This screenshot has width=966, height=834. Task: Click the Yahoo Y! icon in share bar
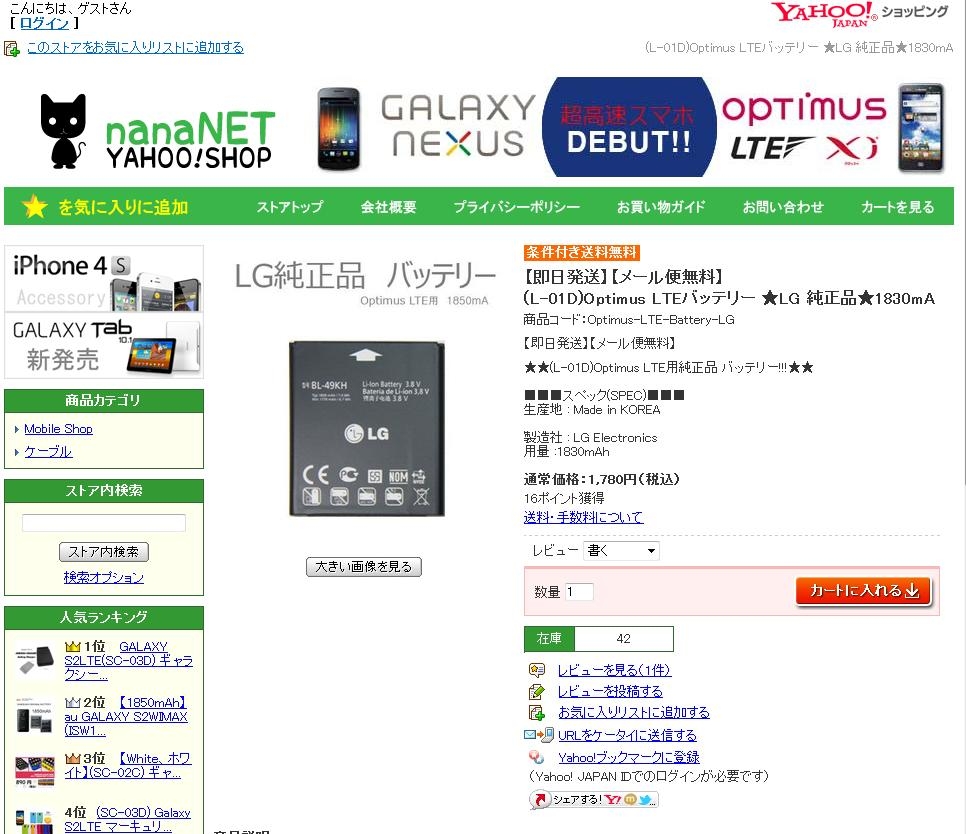(x=612, y=800)
